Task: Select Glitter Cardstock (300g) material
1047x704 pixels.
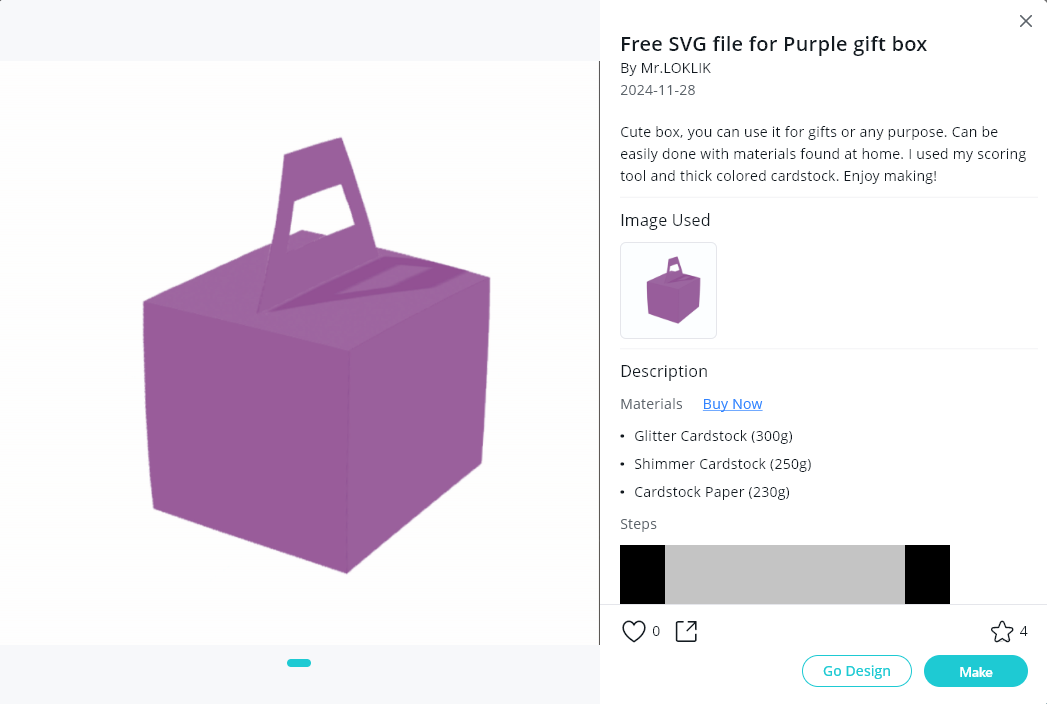Action: (x=713, y=436)
